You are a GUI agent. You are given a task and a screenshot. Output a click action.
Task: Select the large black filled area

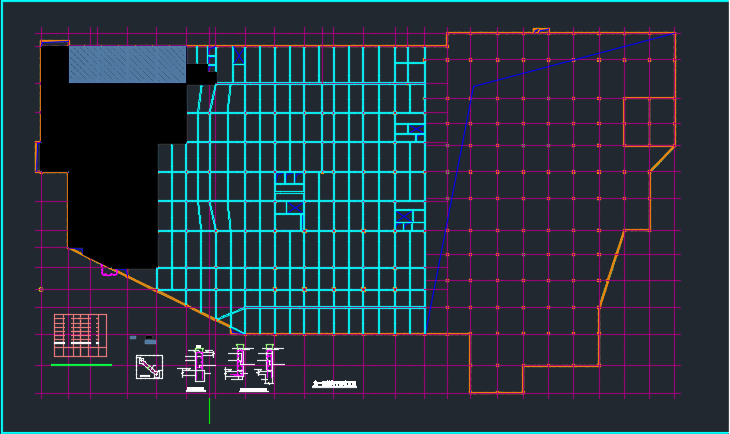[x=114, y=158]
